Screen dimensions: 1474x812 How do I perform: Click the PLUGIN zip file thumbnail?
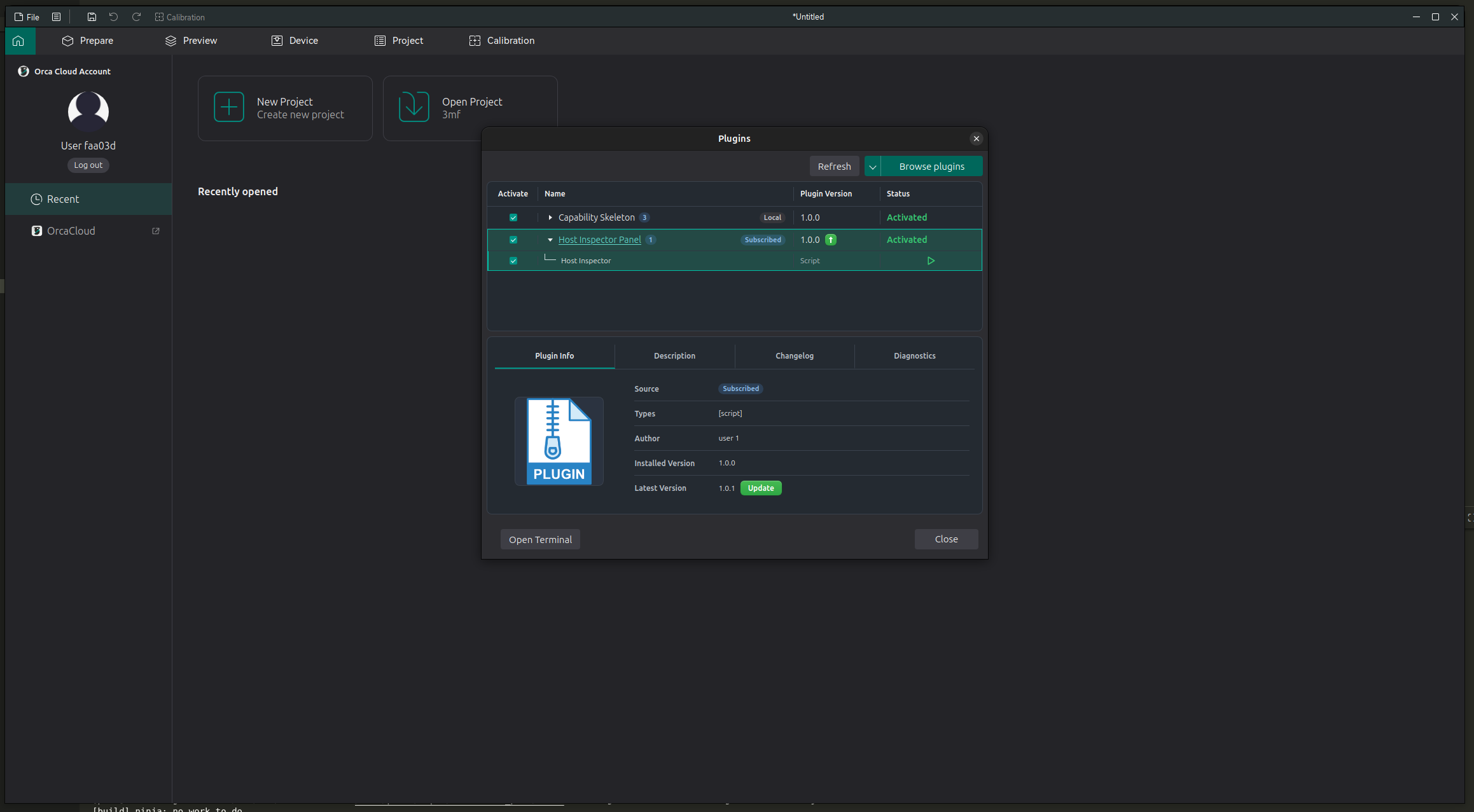[559, 441]
